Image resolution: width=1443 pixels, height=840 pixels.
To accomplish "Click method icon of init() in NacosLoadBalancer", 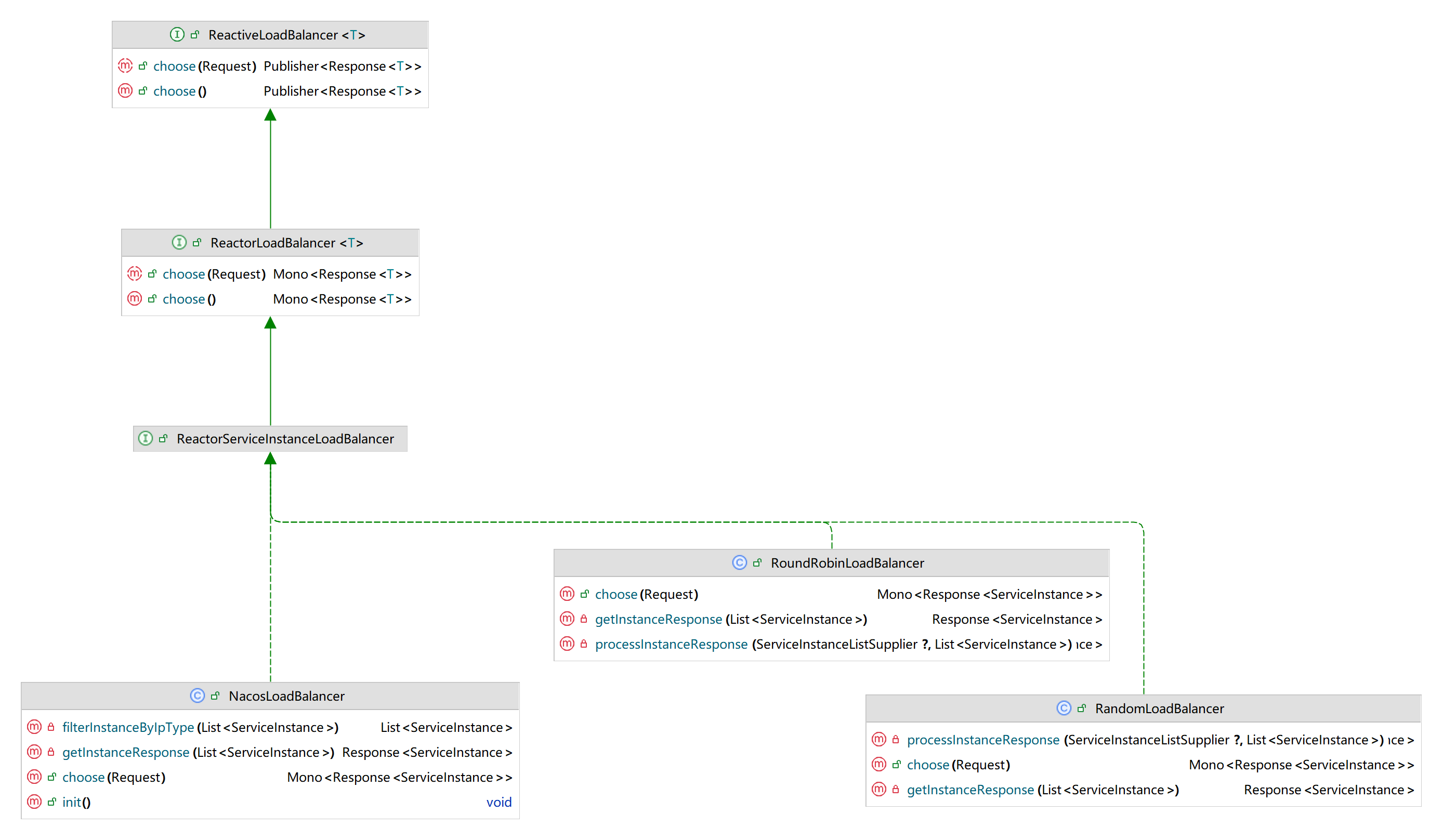I will [x=34, y=802].
